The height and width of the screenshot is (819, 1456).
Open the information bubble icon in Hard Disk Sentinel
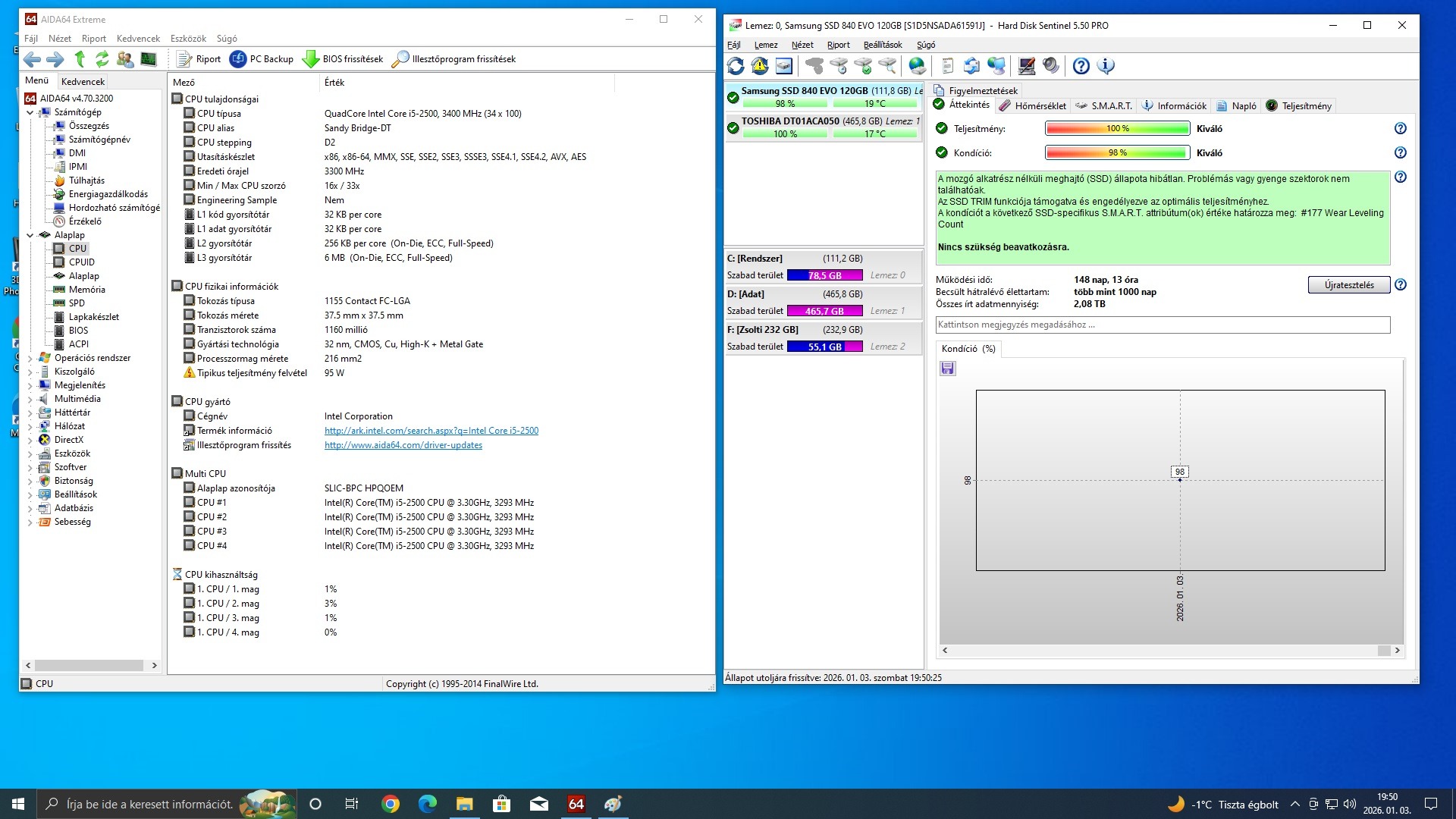(x=1106, y=67)
